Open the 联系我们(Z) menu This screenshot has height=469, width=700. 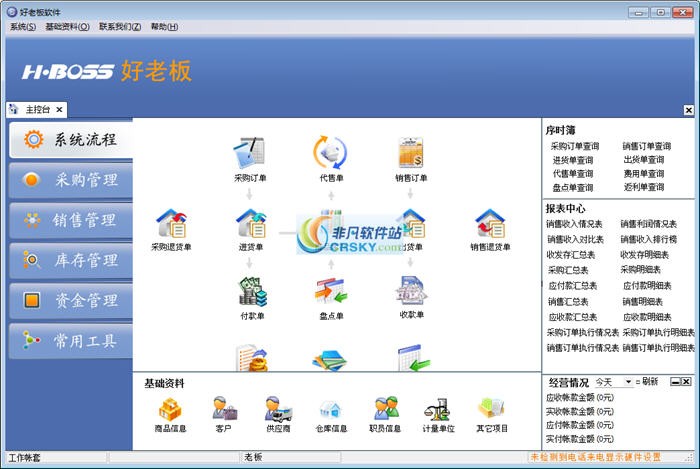point(120,27)
